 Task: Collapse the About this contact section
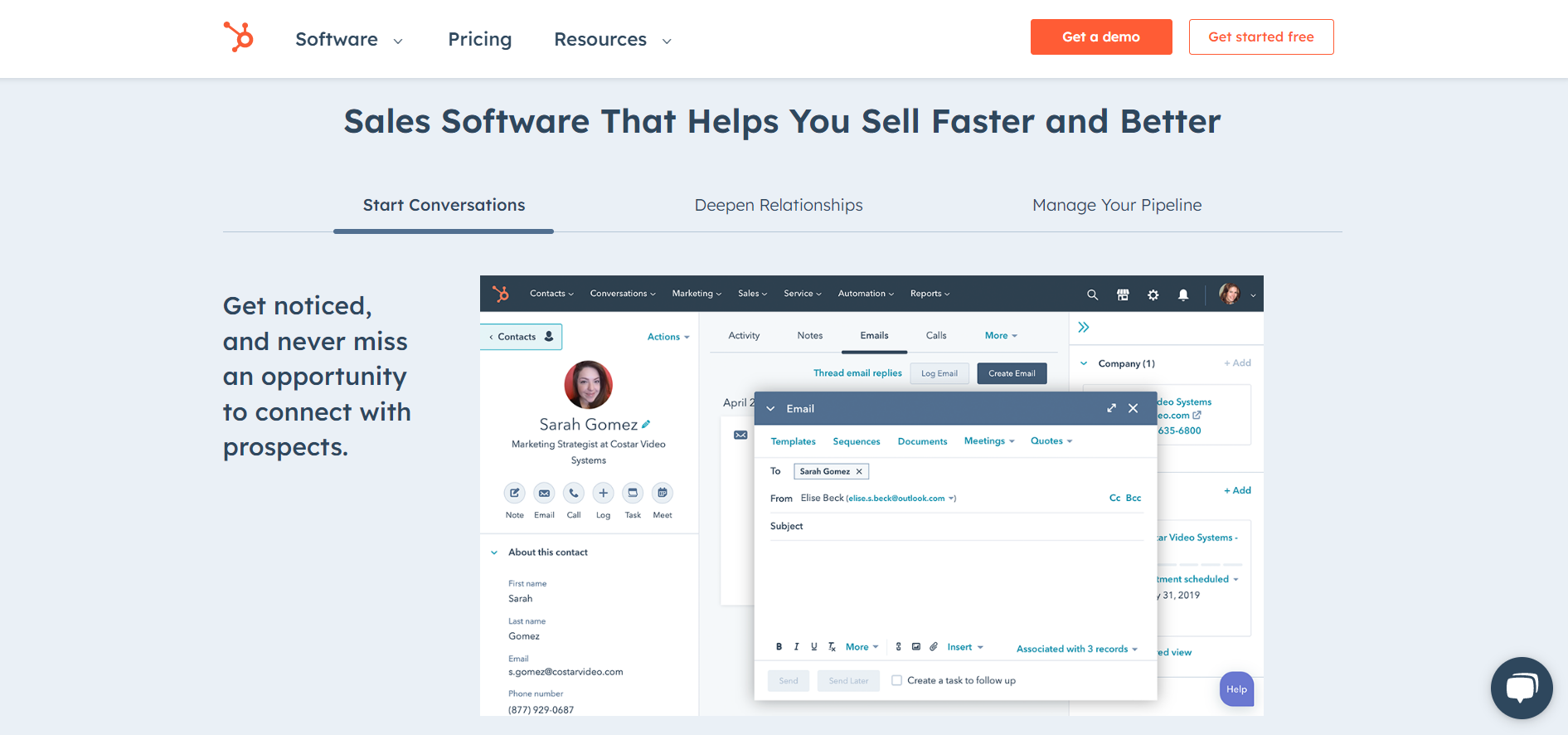coord(494,552)
